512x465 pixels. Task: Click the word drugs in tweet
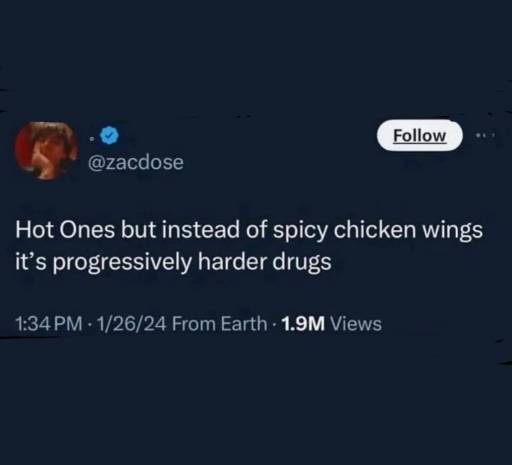tap(302, 262)
